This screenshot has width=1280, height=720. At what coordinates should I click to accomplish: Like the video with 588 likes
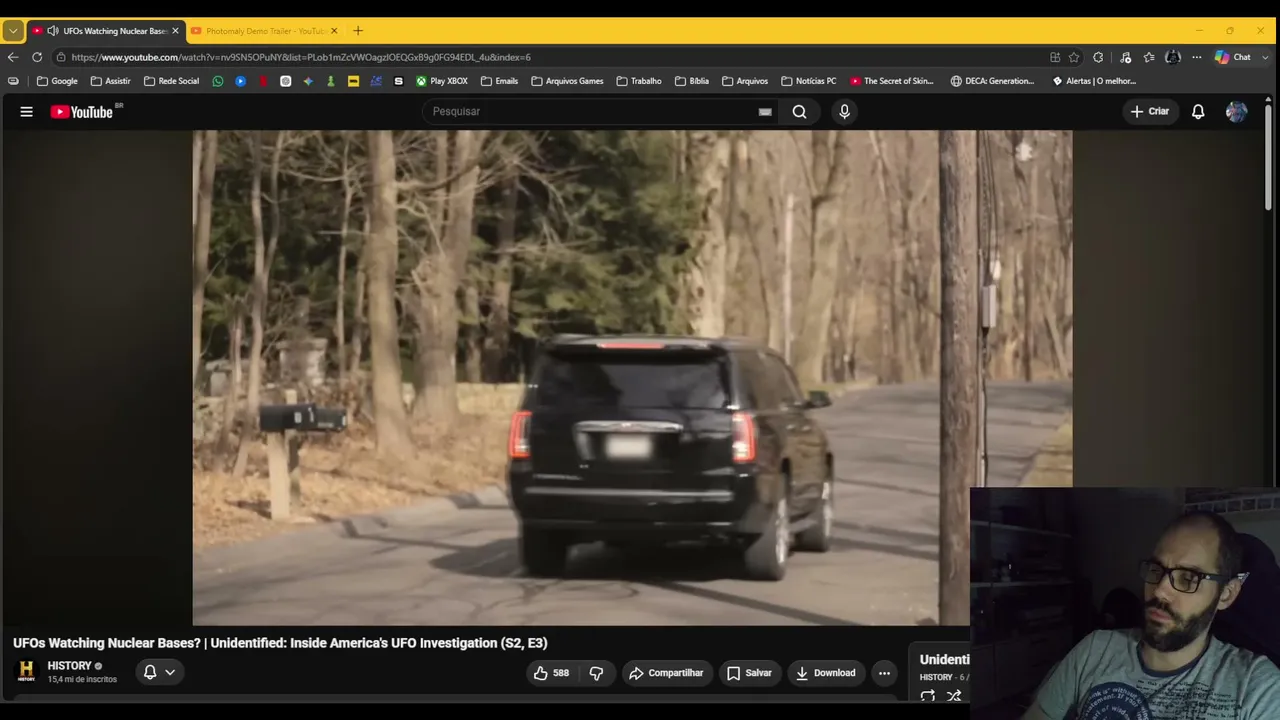click(x=551, y=673)
